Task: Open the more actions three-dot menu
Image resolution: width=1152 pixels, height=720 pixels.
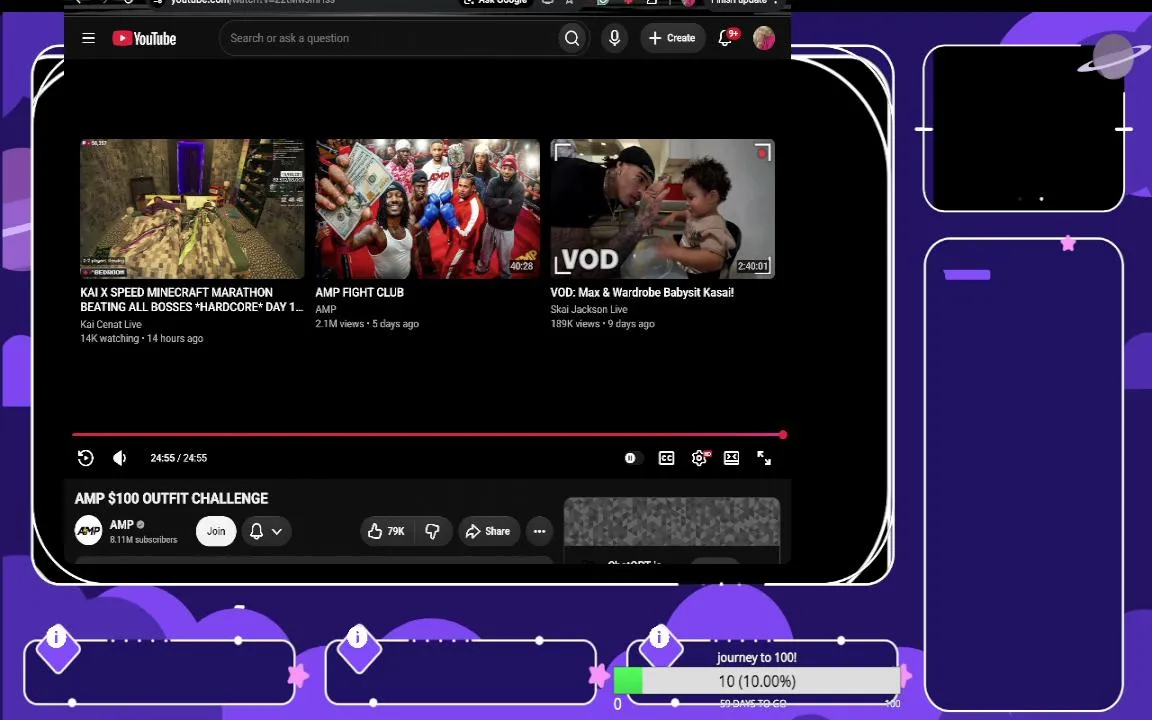Action: point(539,531)
